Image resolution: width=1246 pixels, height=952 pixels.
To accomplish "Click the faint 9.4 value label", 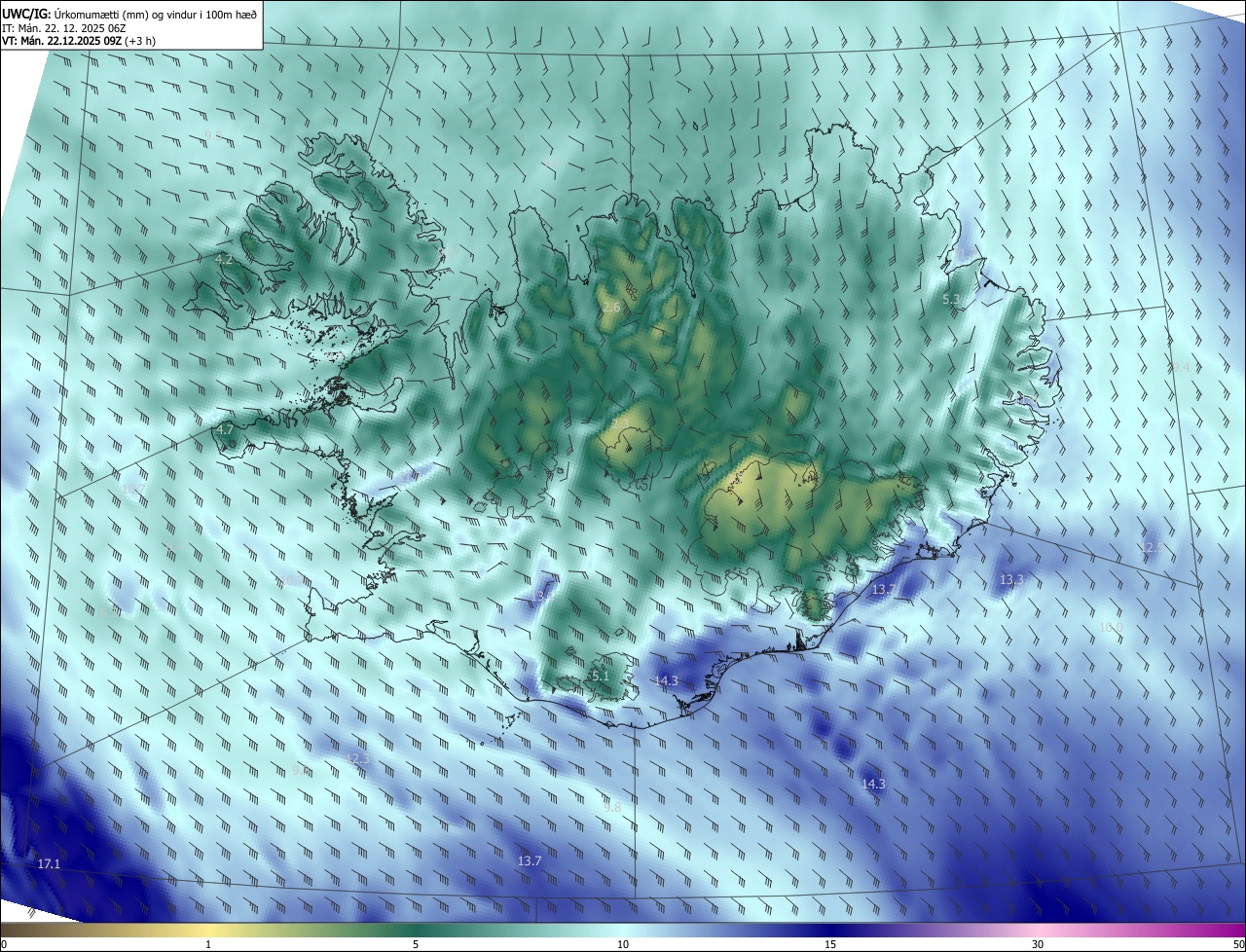I will coord(1180,367).
